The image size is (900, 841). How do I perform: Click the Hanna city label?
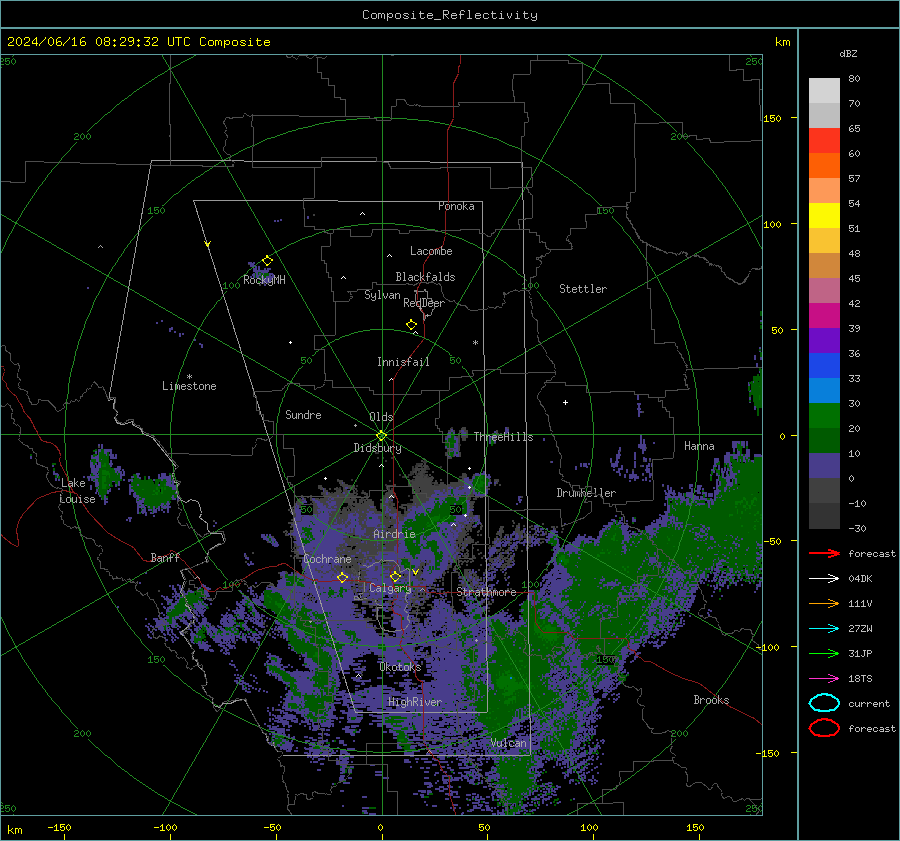click(x=699, y=446)
